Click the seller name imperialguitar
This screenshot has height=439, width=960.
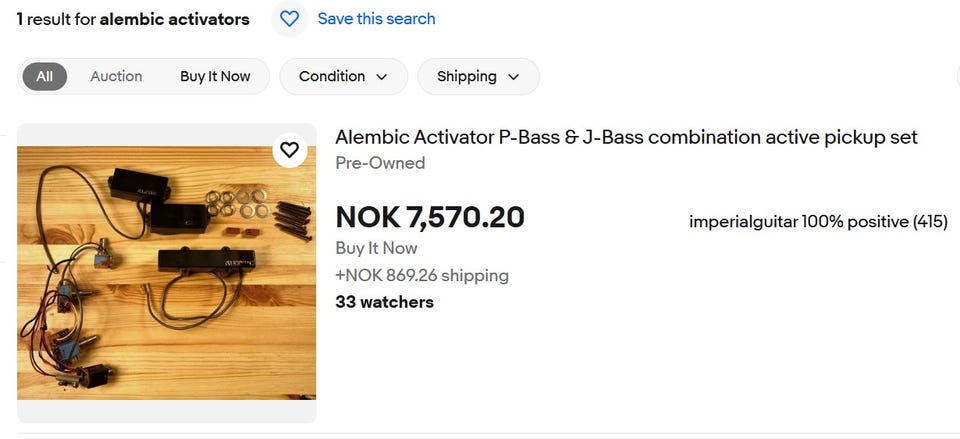point(741,221)
